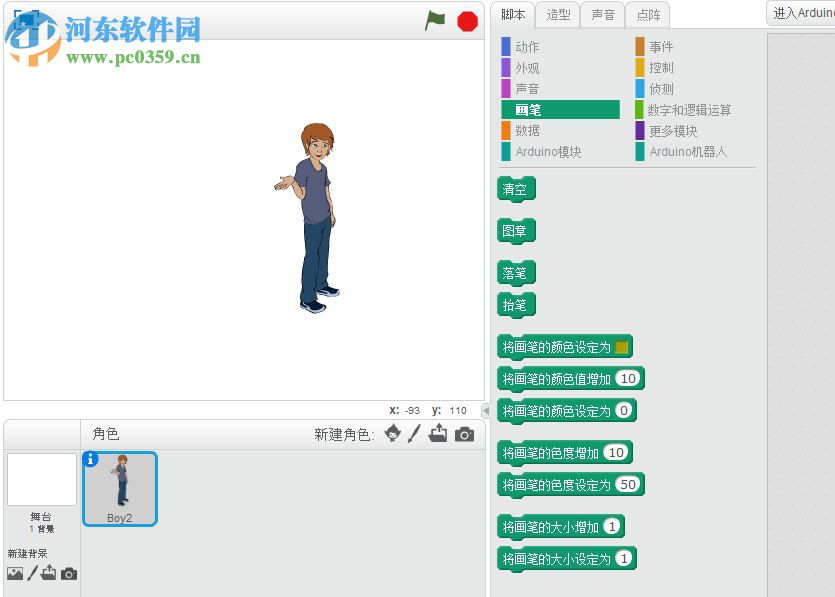This screenshot has width=835, height=597.
Task: Open paint new sprite brush icon
Action: point(415,434)
